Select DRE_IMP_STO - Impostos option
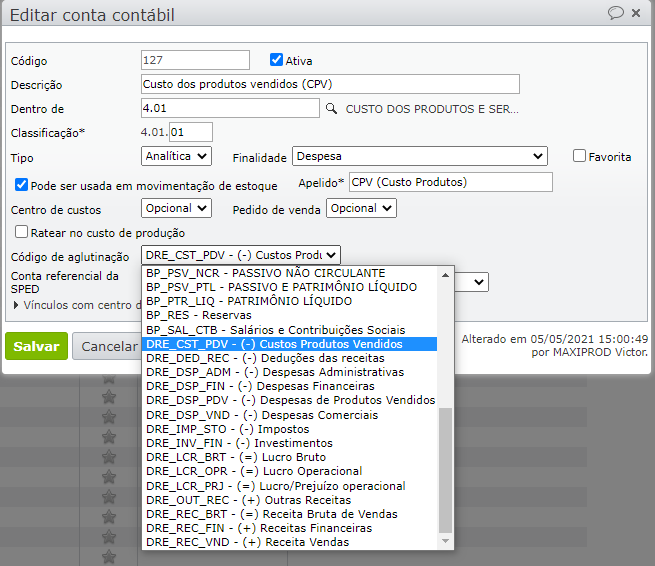Viewport: 655px width, 566px height. (289, 429)
